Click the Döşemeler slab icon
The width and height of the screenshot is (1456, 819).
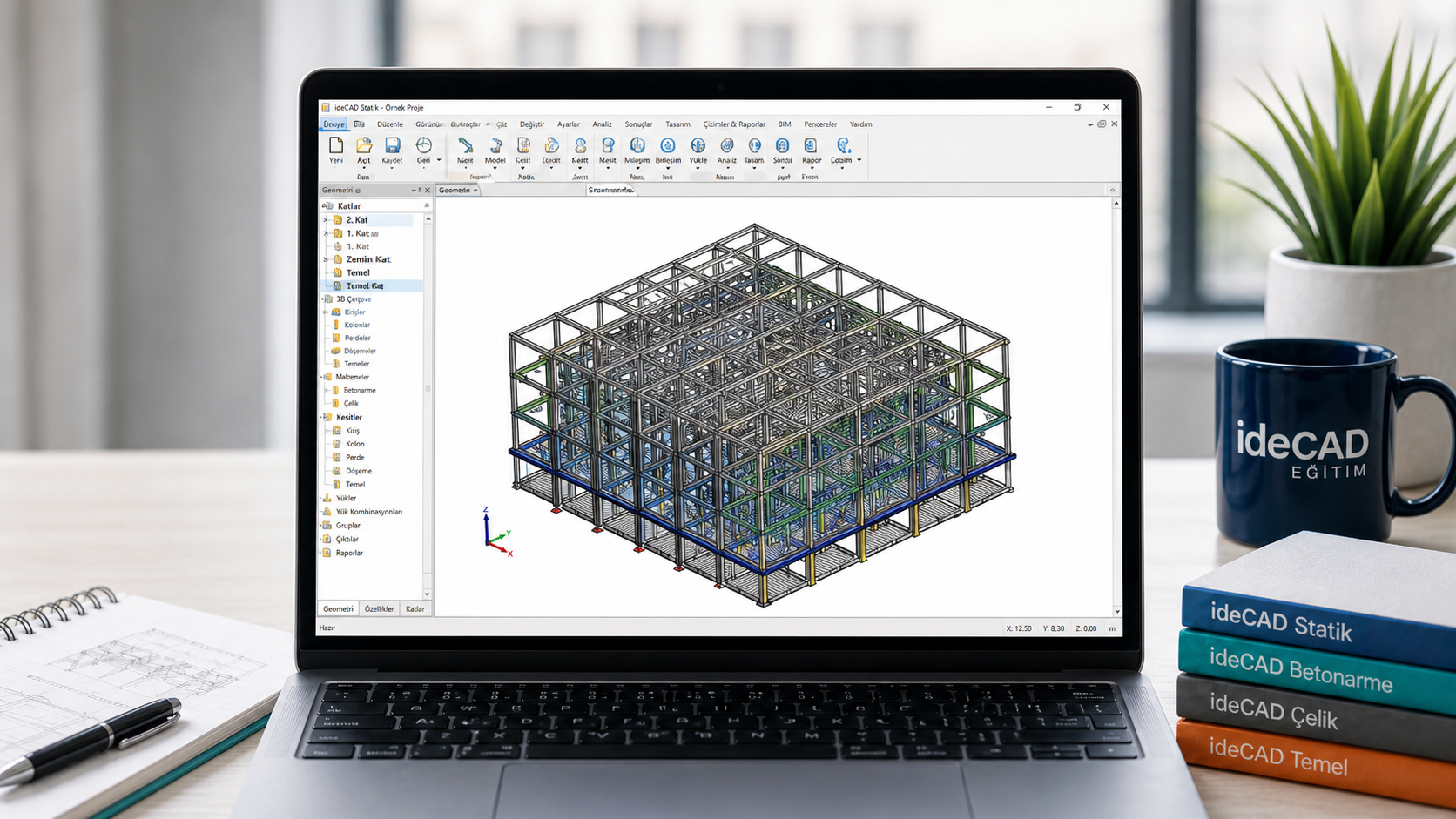coord(336,351)
